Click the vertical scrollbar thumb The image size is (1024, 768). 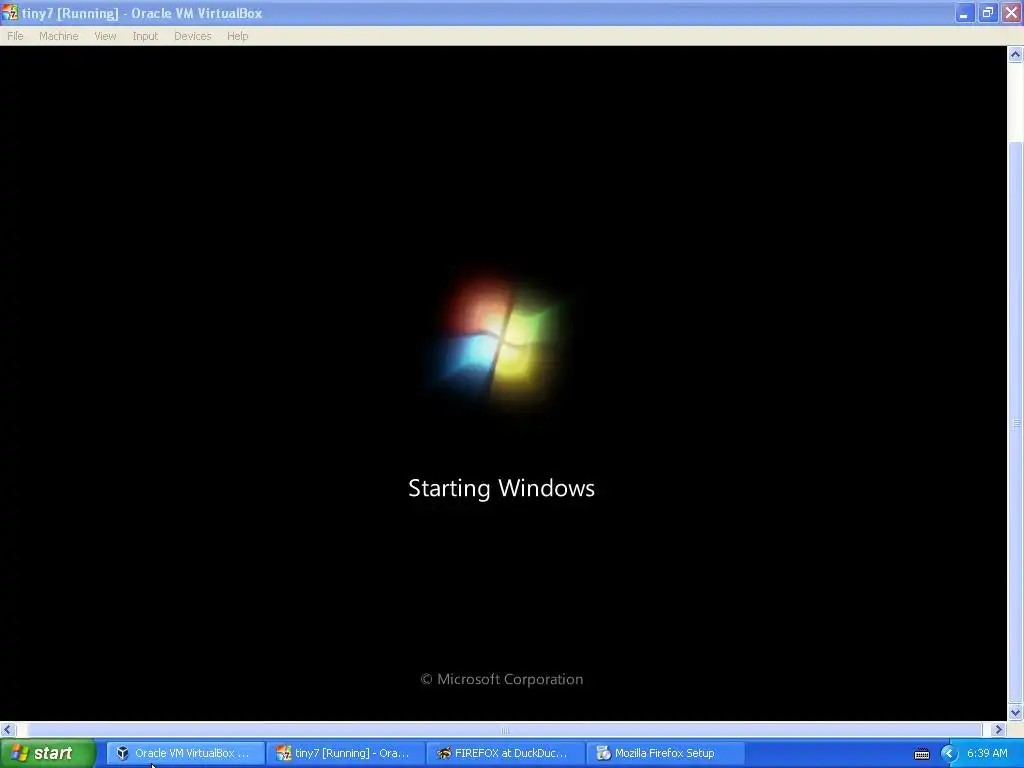1015,423
